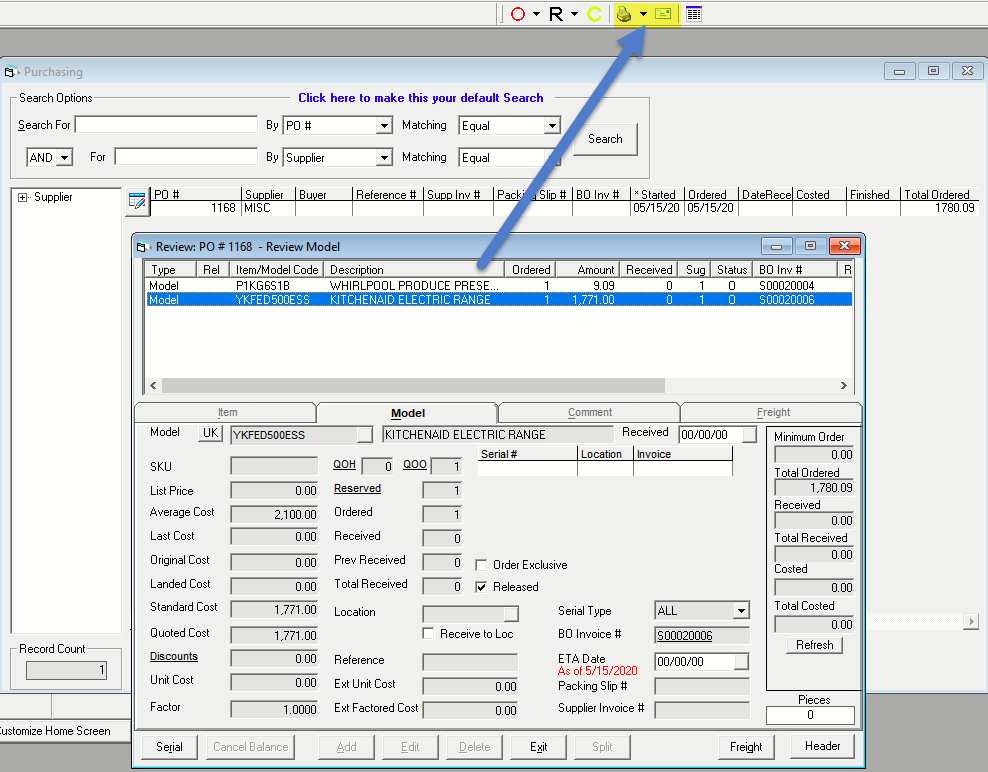
Task: Click the Header button
Action: [x=822, y=747]
